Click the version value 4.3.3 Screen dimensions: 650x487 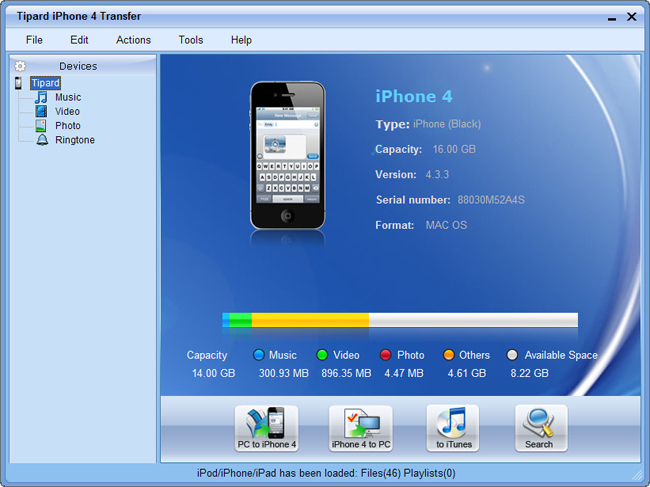[x=437, y=174]
